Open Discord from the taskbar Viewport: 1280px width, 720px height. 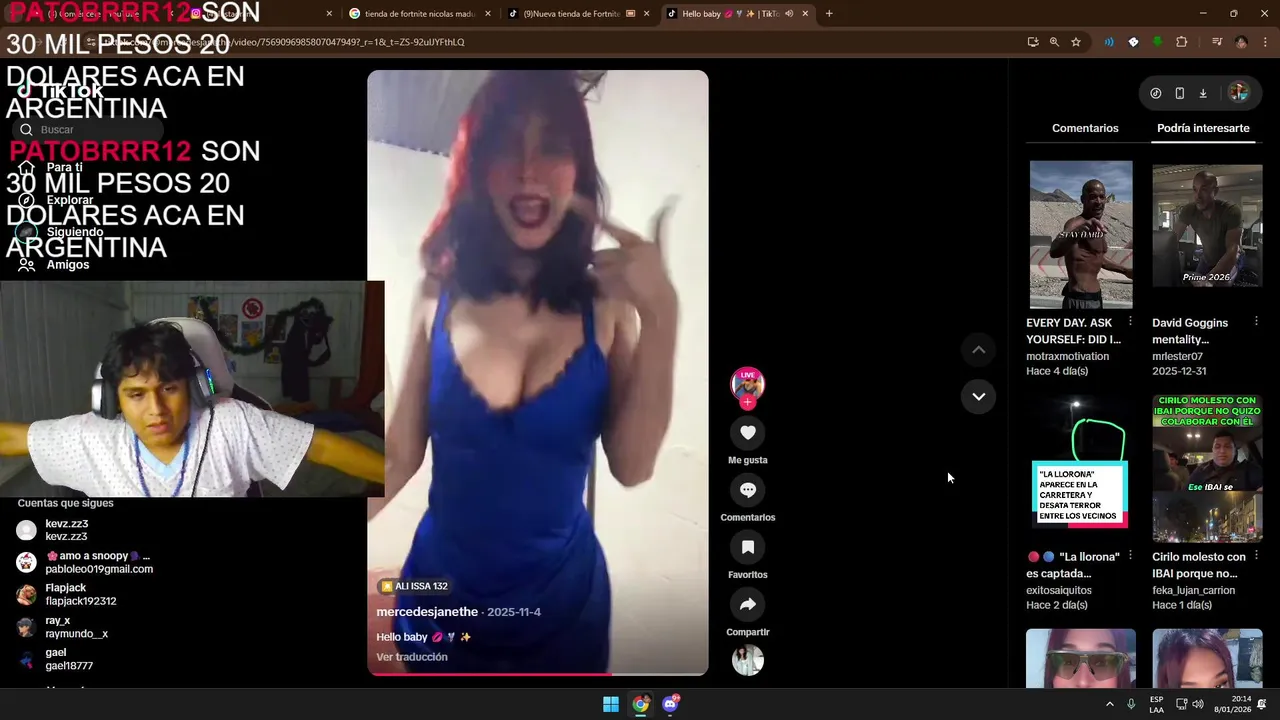pos(671,704)
